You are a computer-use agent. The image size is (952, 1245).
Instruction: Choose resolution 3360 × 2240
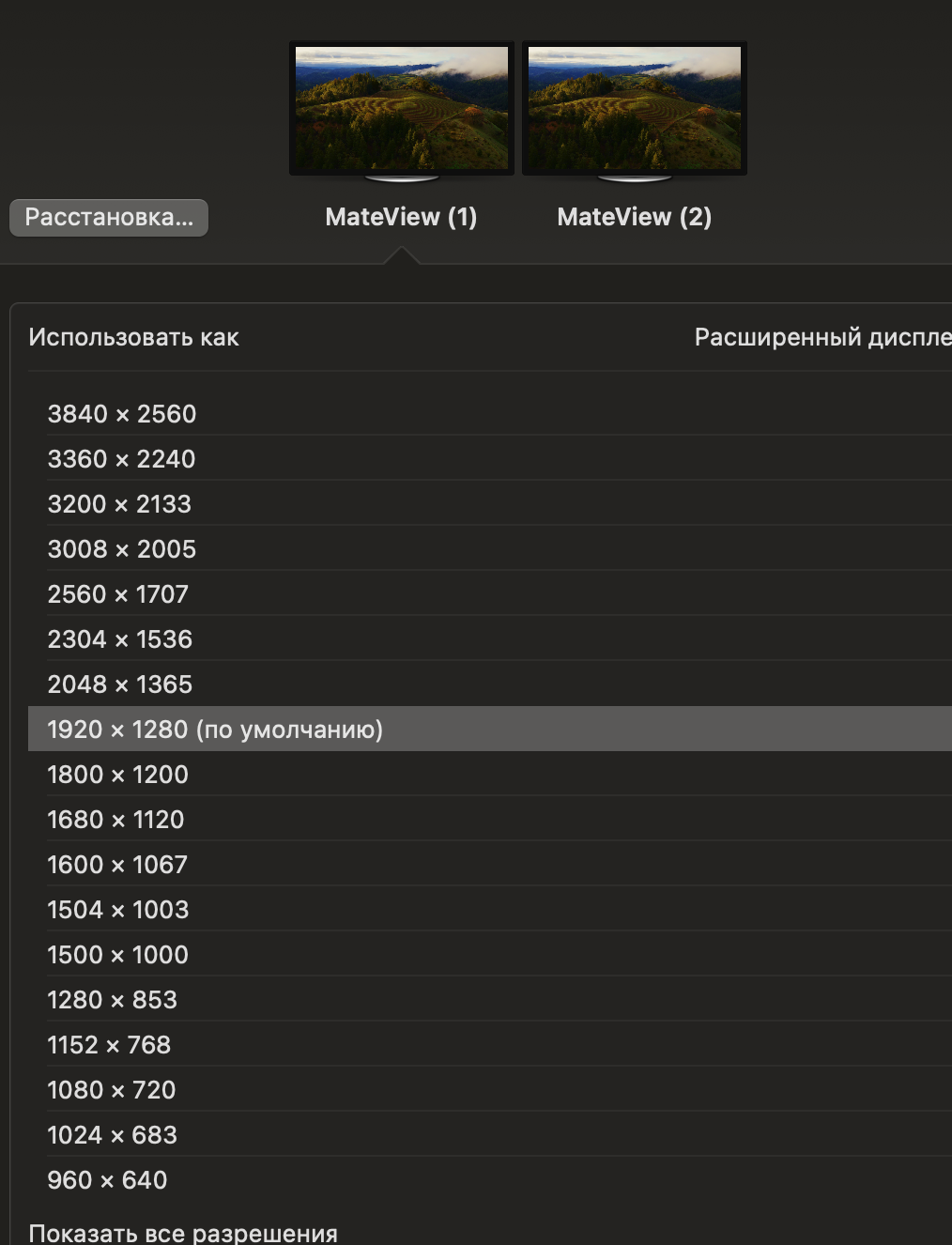click(x=490, y=458)
